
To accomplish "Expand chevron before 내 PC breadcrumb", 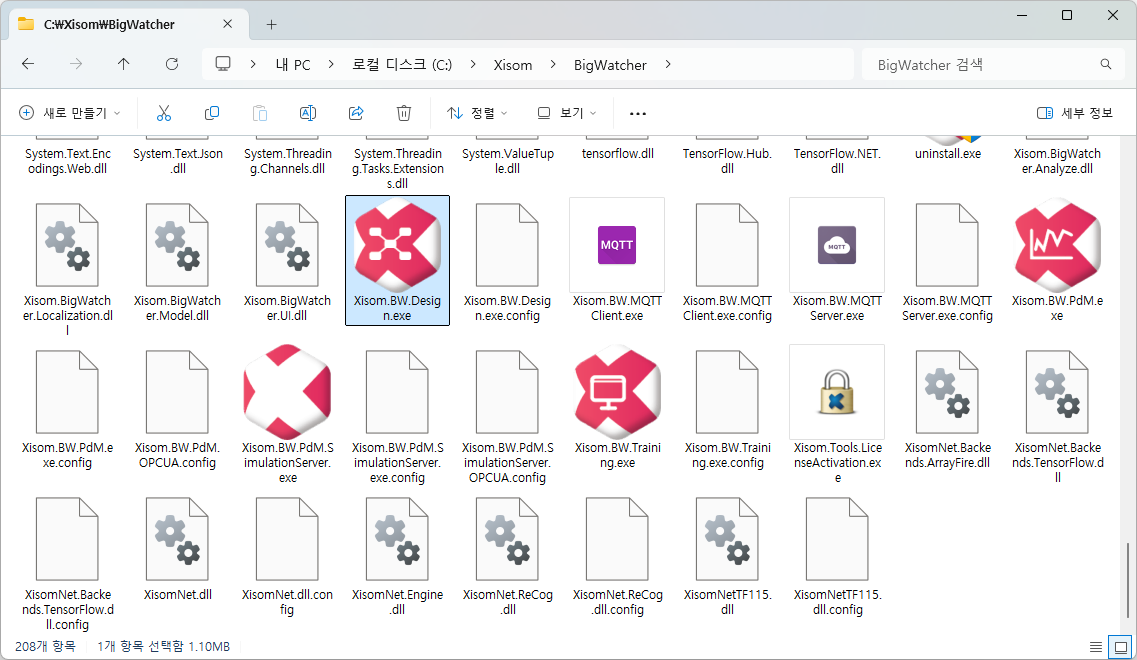I will [253, 65].
